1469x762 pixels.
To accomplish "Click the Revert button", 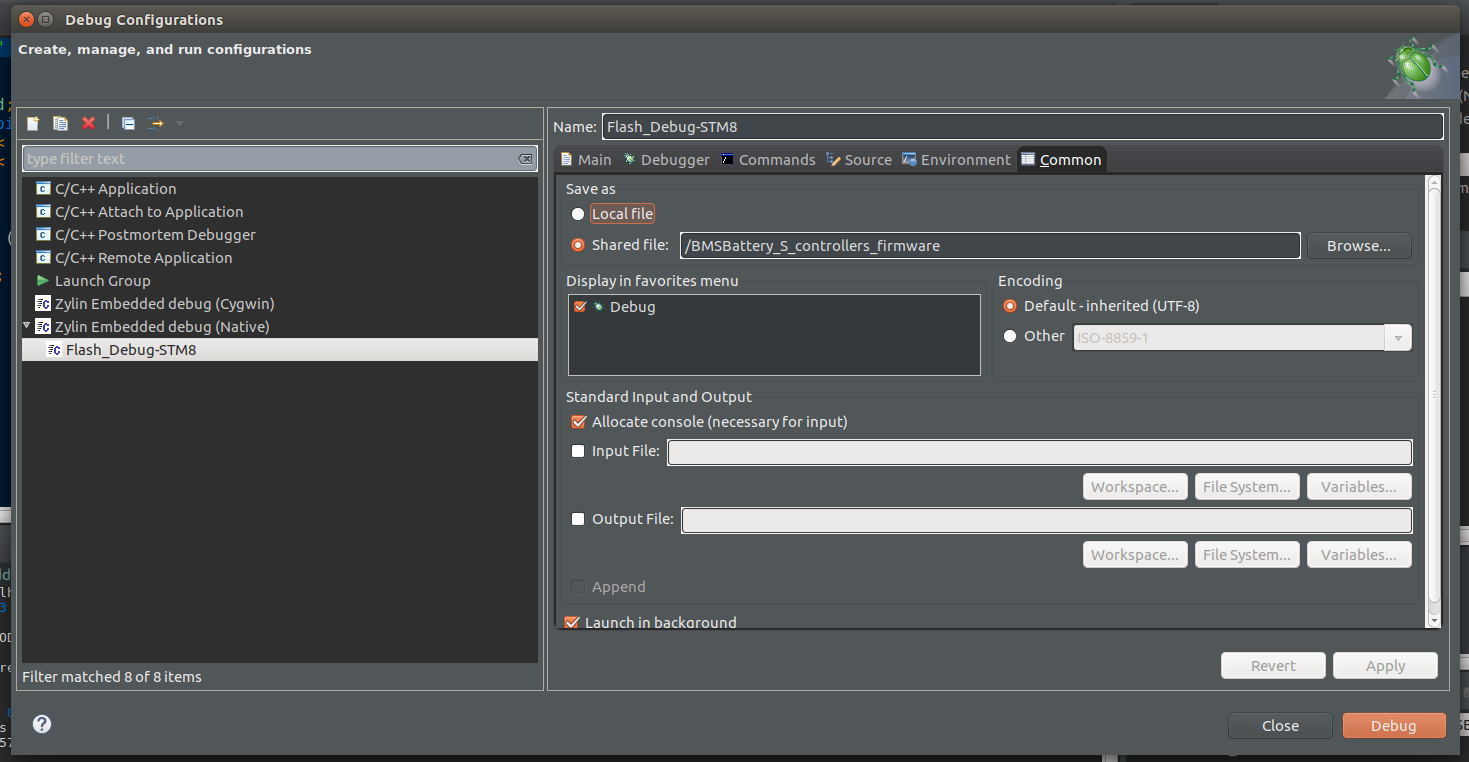I will (x=1273, y=666).
